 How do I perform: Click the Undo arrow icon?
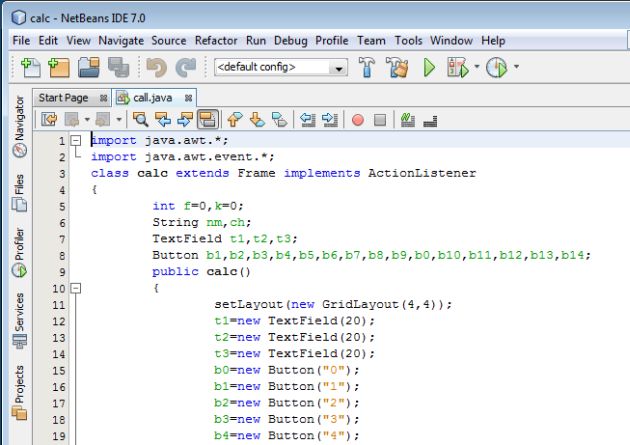(x=156, y=67)
